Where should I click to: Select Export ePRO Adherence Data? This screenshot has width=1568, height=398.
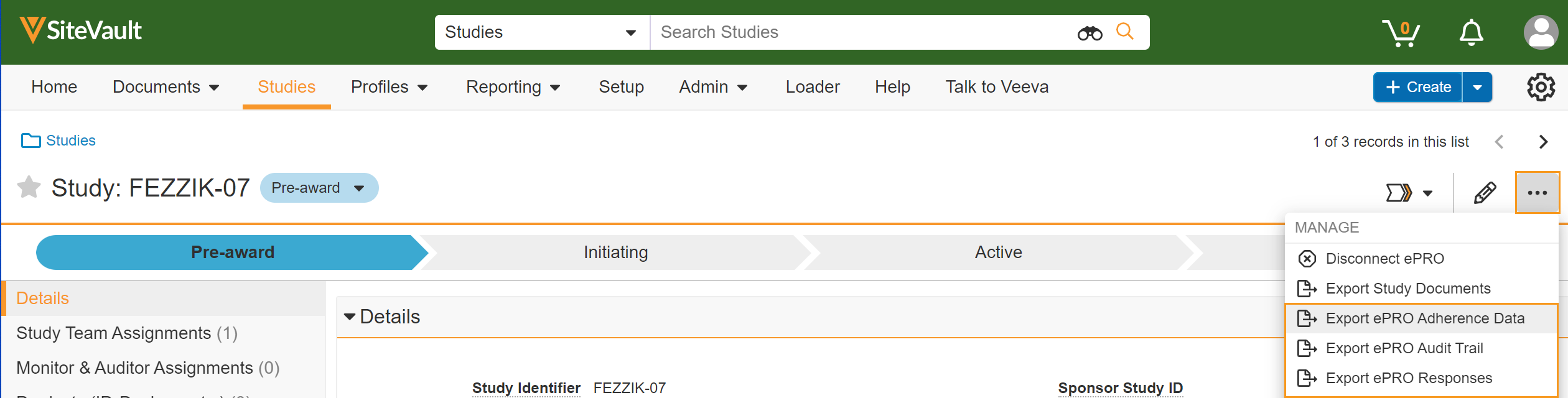[1424, 318]
